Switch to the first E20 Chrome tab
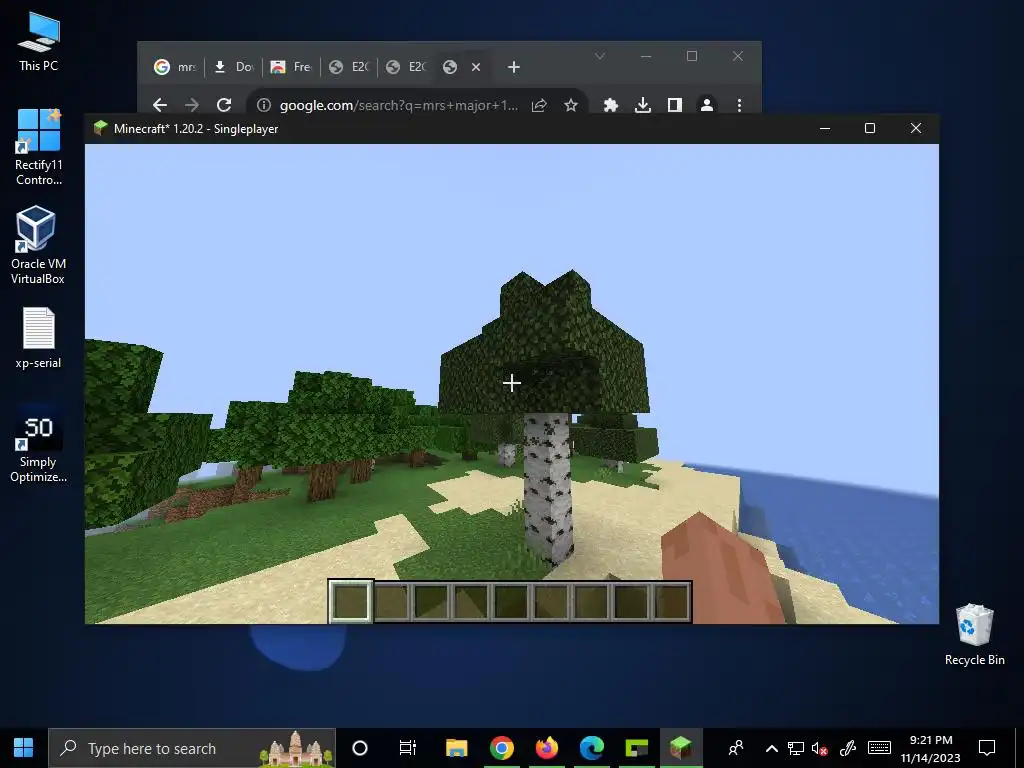The width and height of the screenshot is (1024, 768). 349,67
